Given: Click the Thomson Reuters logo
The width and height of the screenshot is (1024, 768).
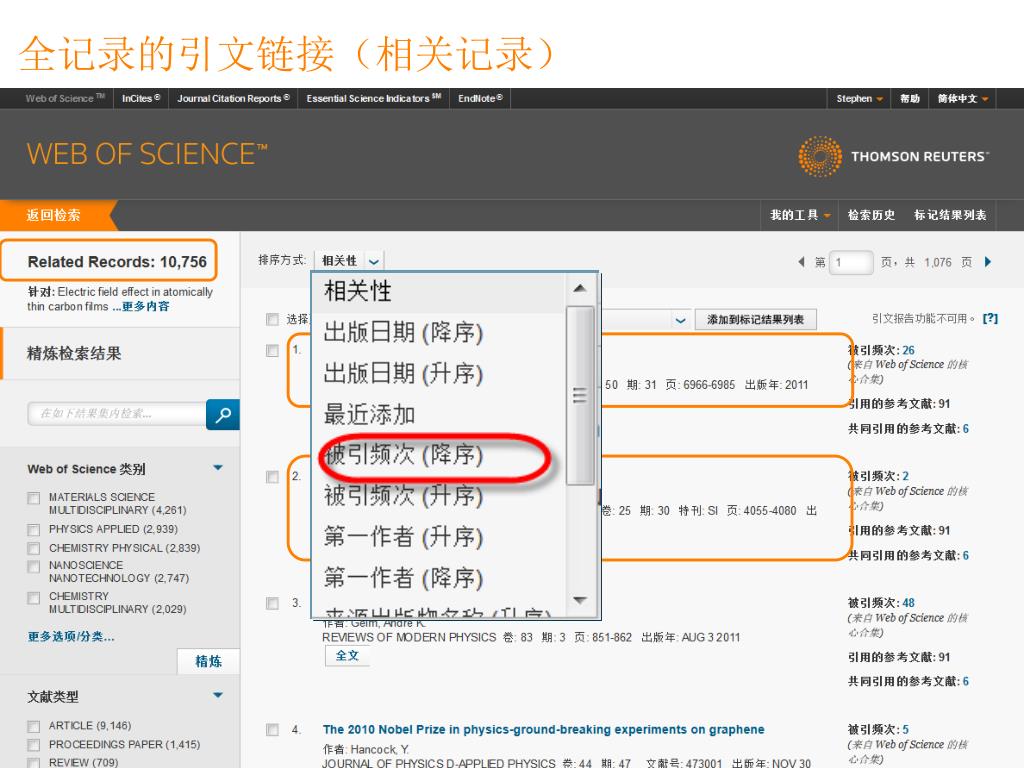Looking at the screenshot, I should (893, 156).
